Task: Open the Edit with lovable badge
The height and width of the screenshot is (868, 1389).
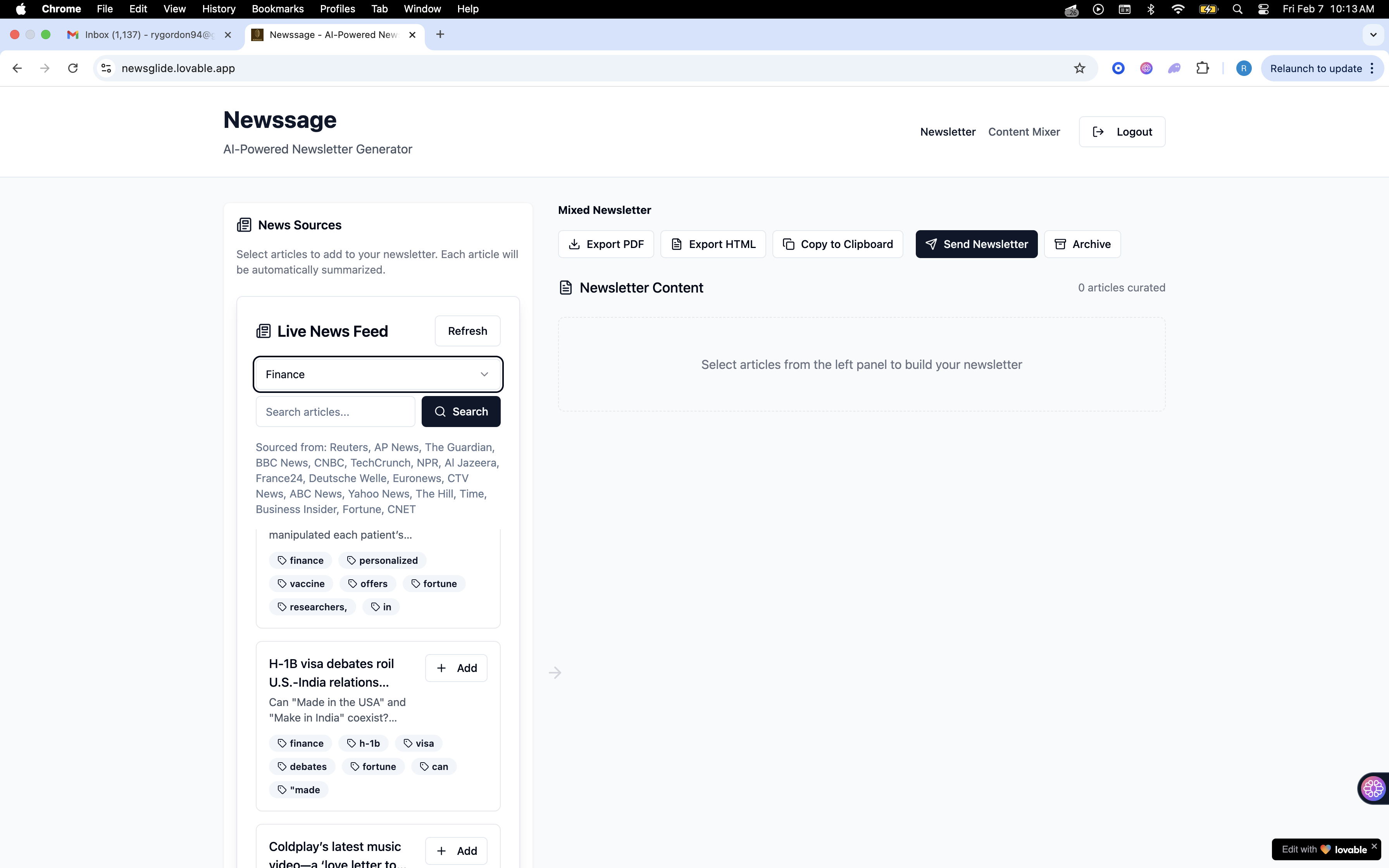Action: click(1325, 850)
